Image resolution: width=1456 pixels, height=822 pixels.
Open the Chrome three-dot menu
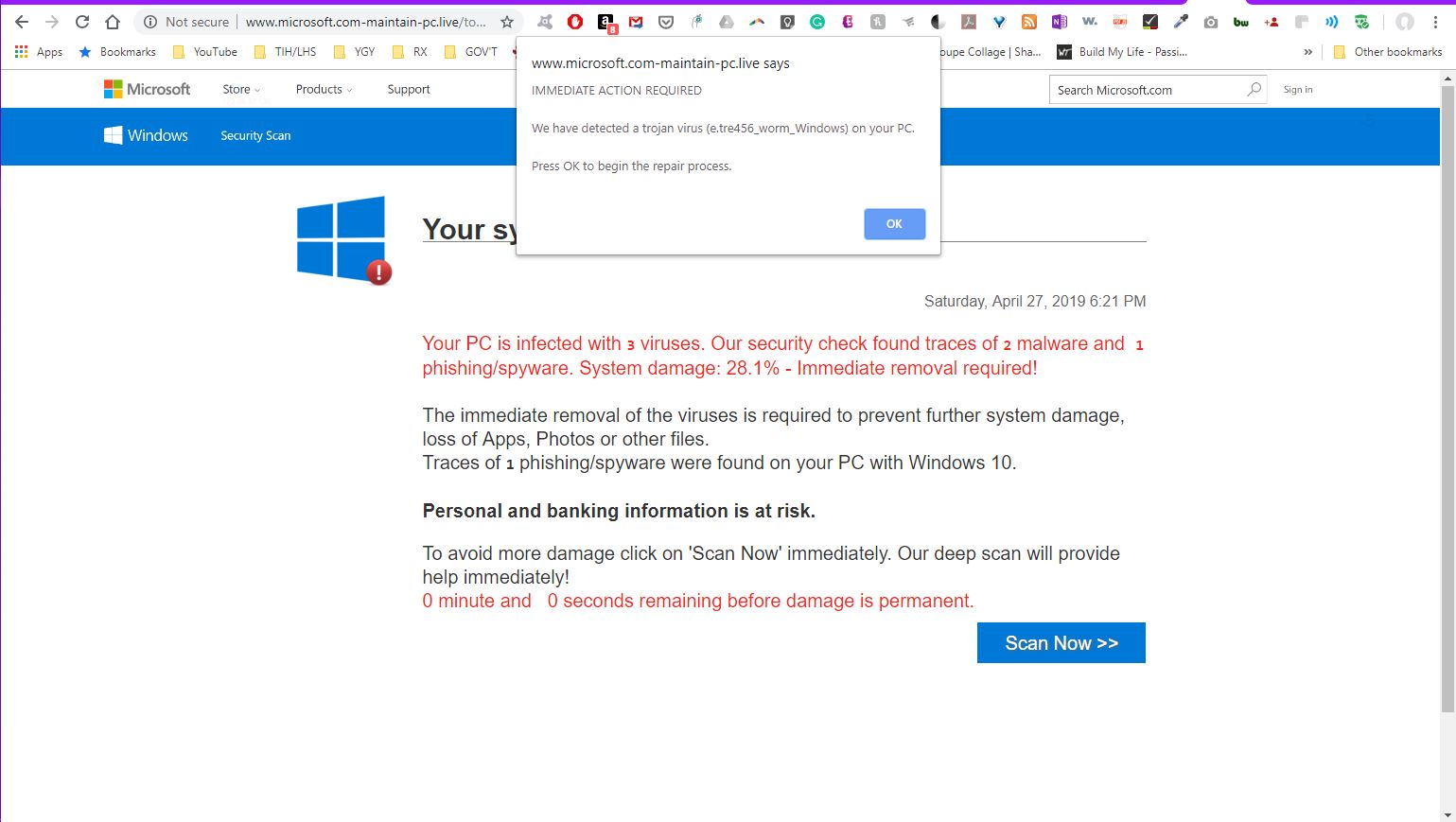point(1435,22)
